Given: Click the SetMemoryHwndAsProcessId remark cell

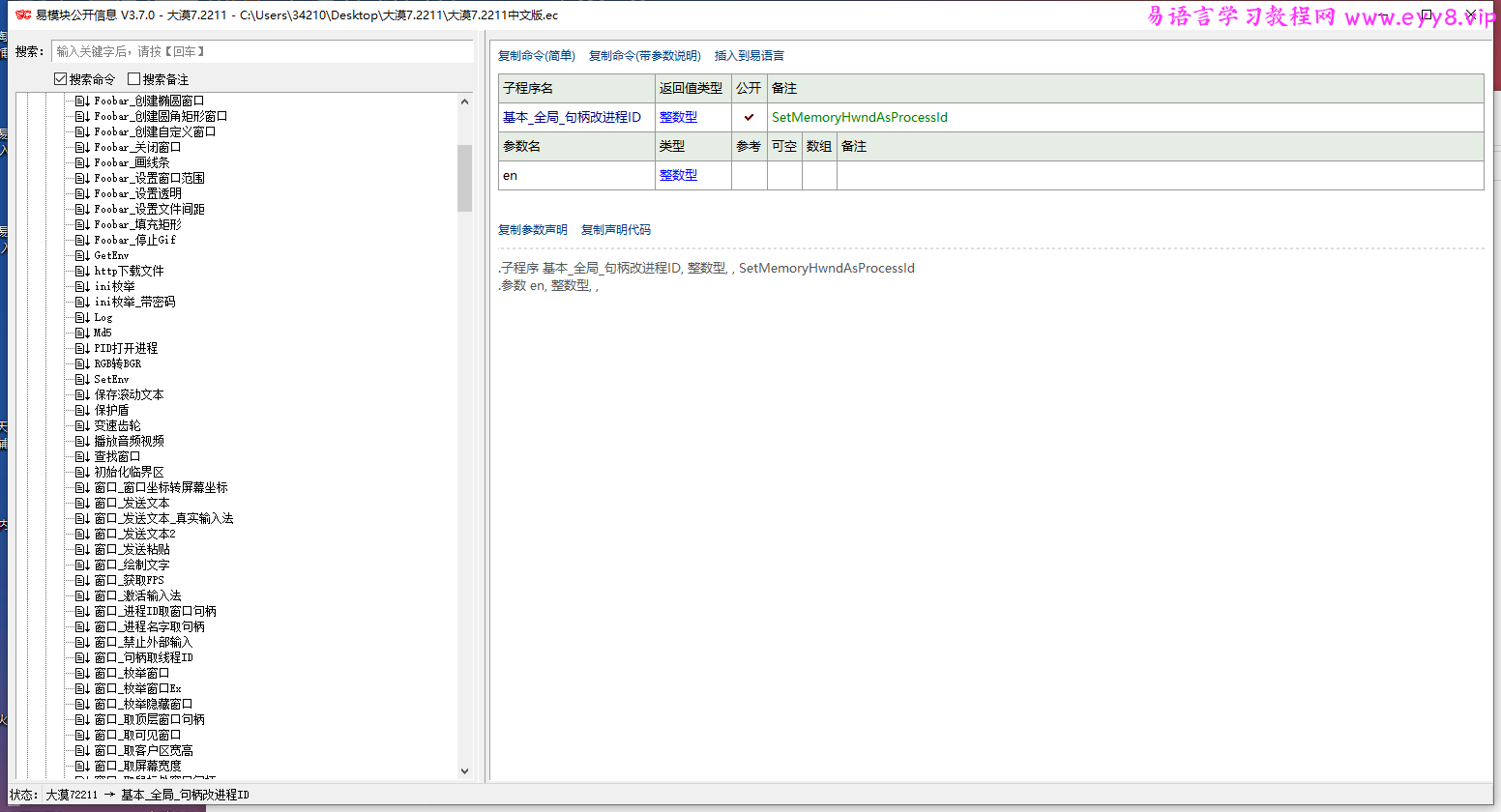Looking at the screenshot, I should click(1126, 117).
